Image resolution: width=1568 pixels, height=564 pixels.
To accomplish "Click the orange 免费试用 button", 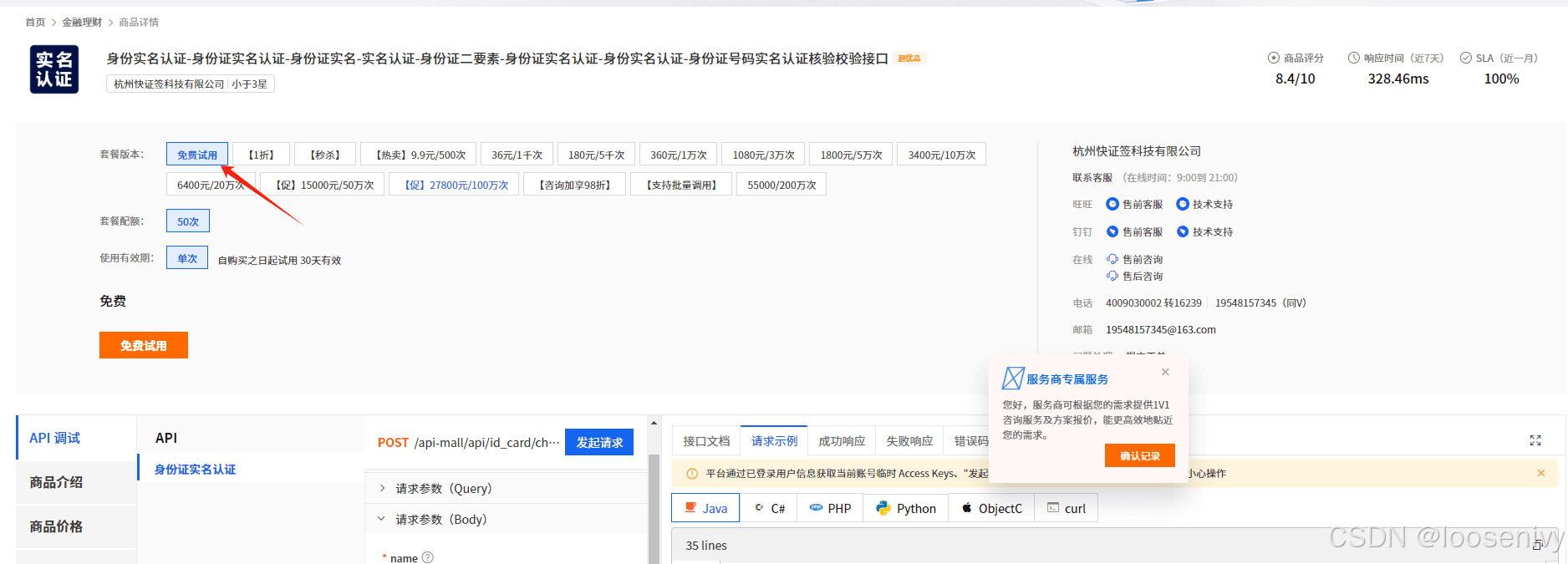I will [x=143, y=345].
